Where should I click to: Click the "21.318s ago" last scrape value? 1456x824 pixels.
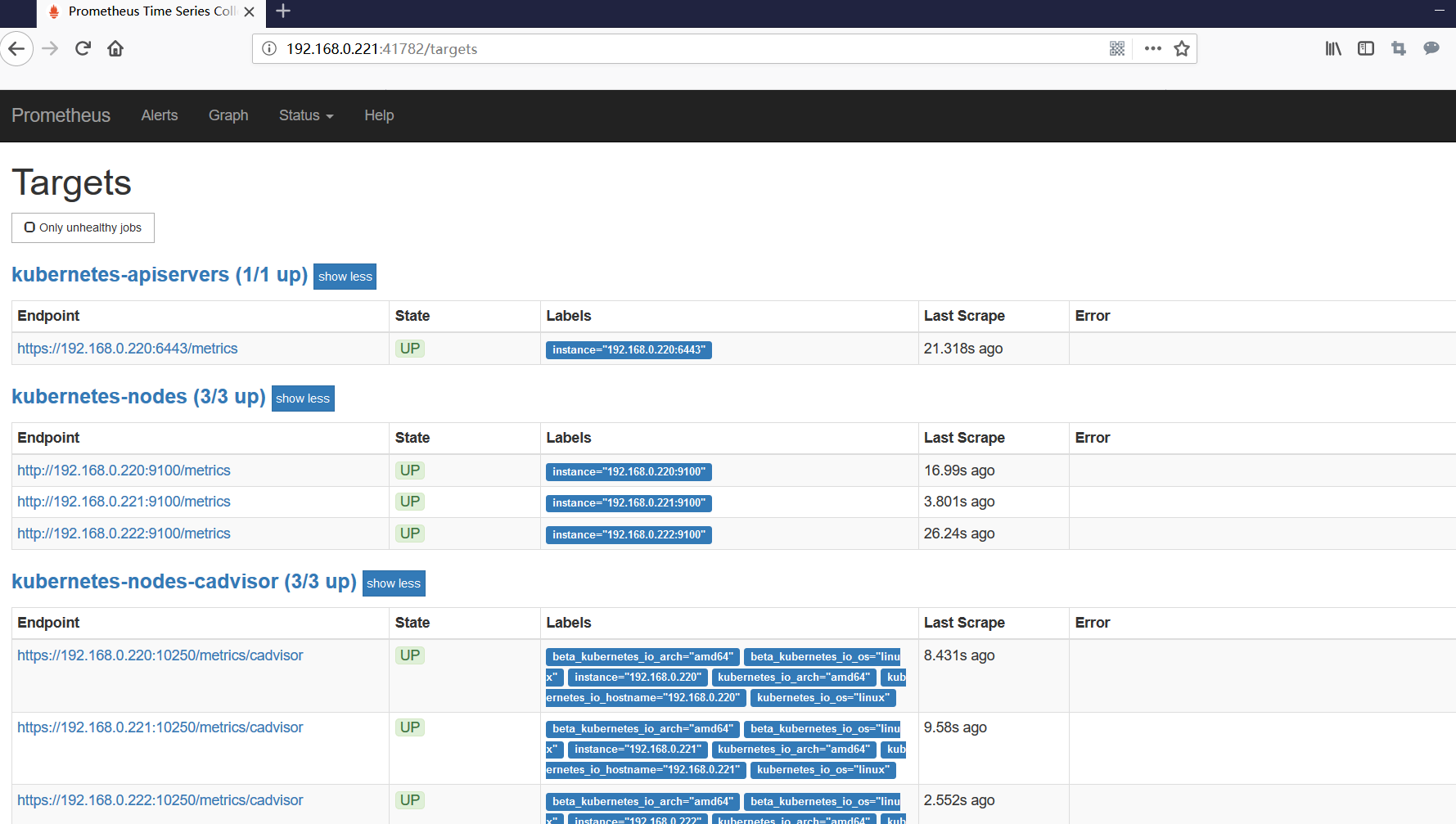click(963, 349)
